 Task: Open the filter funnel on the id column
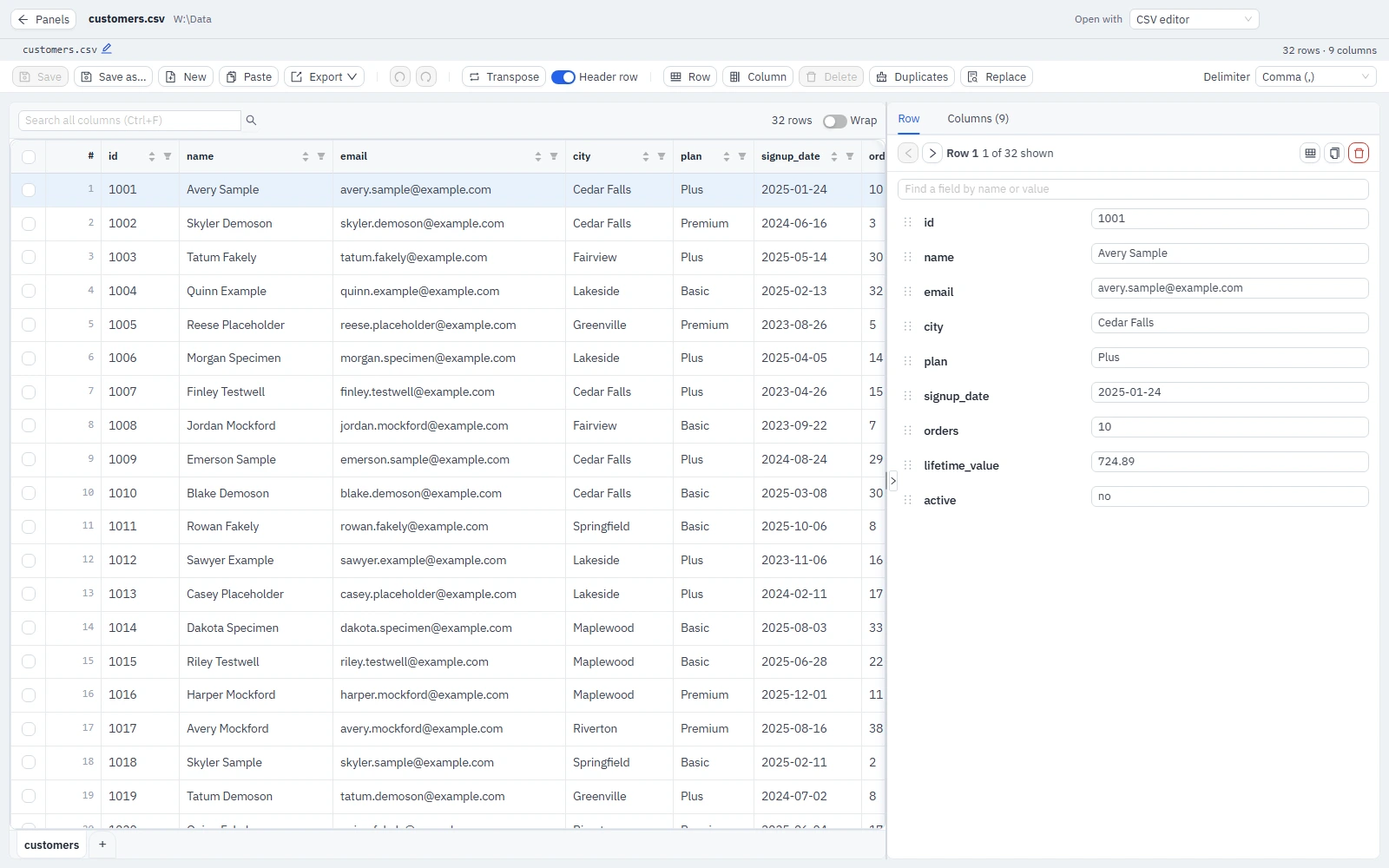pyautogui.click(x=168, y=156)
